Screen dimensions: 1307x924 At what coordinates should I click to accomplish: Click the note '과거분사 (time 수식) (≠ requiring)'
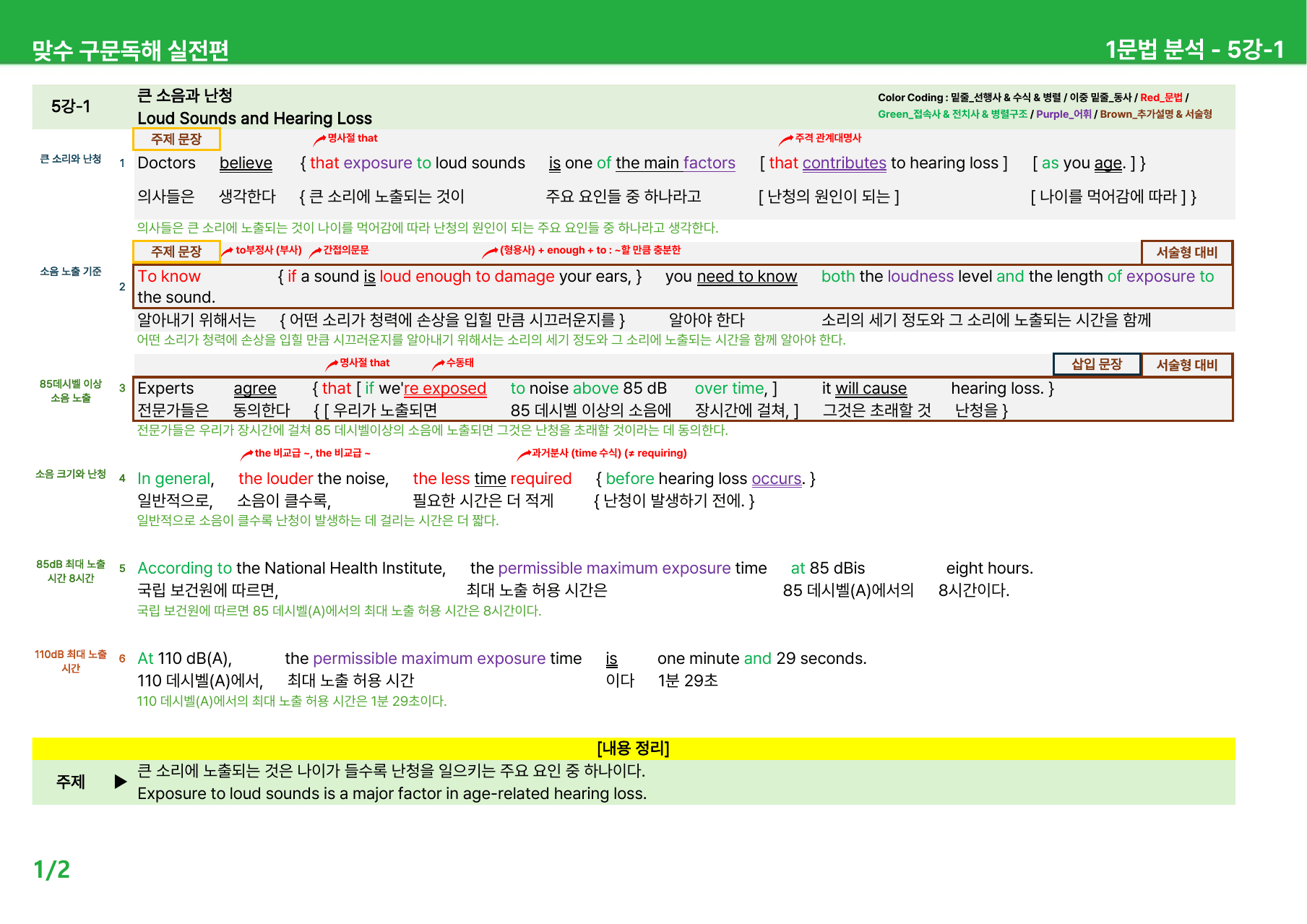tap(608, 453)
